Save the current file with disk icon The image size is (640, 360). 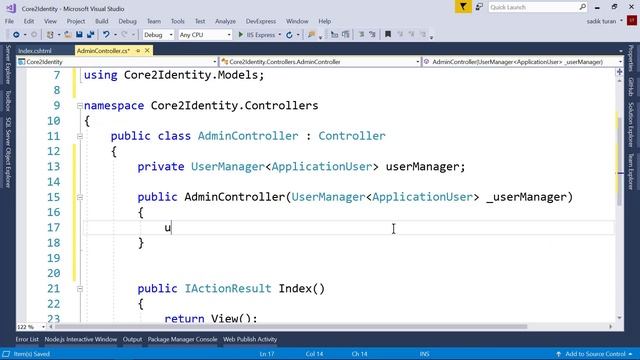tap(79, 35)
